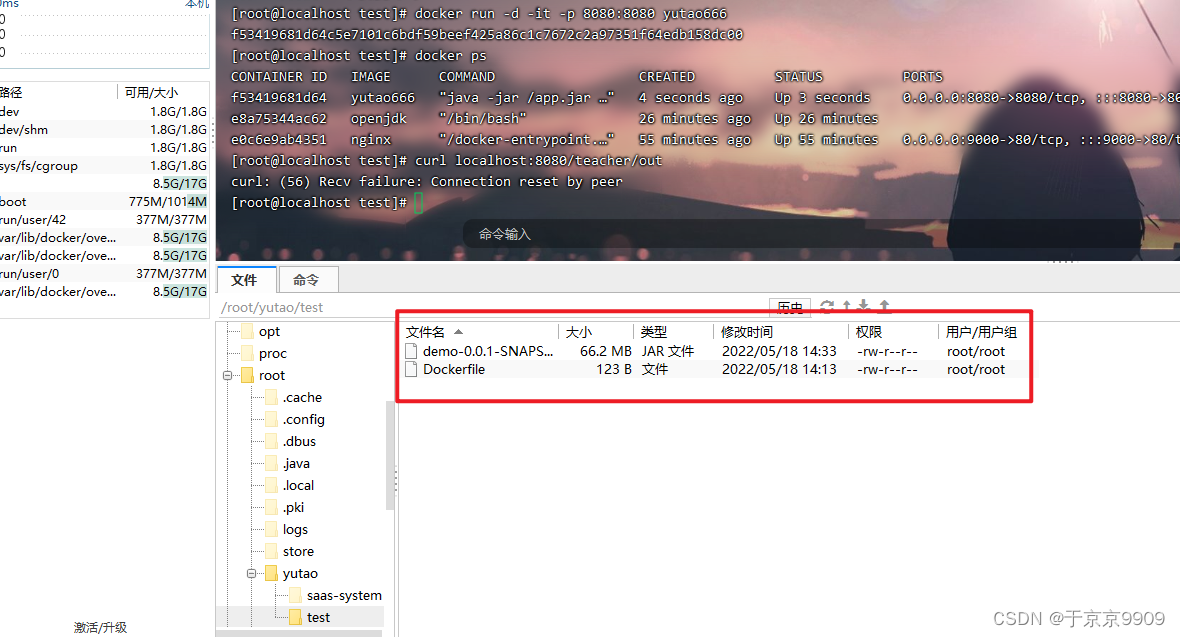Select the proc tree item
Screen dimensions: 1180x637
point(272,353)
